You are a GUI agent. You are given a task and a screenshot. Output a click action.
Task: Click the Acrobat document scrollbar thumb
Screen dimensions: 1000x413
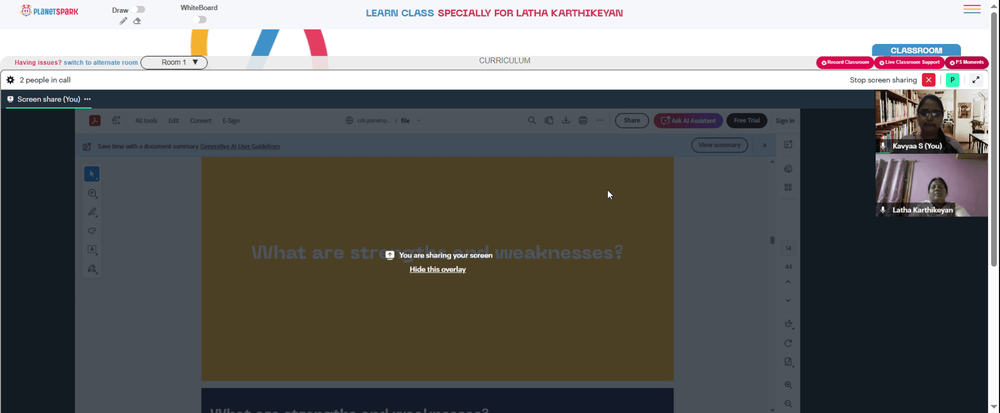772,240
